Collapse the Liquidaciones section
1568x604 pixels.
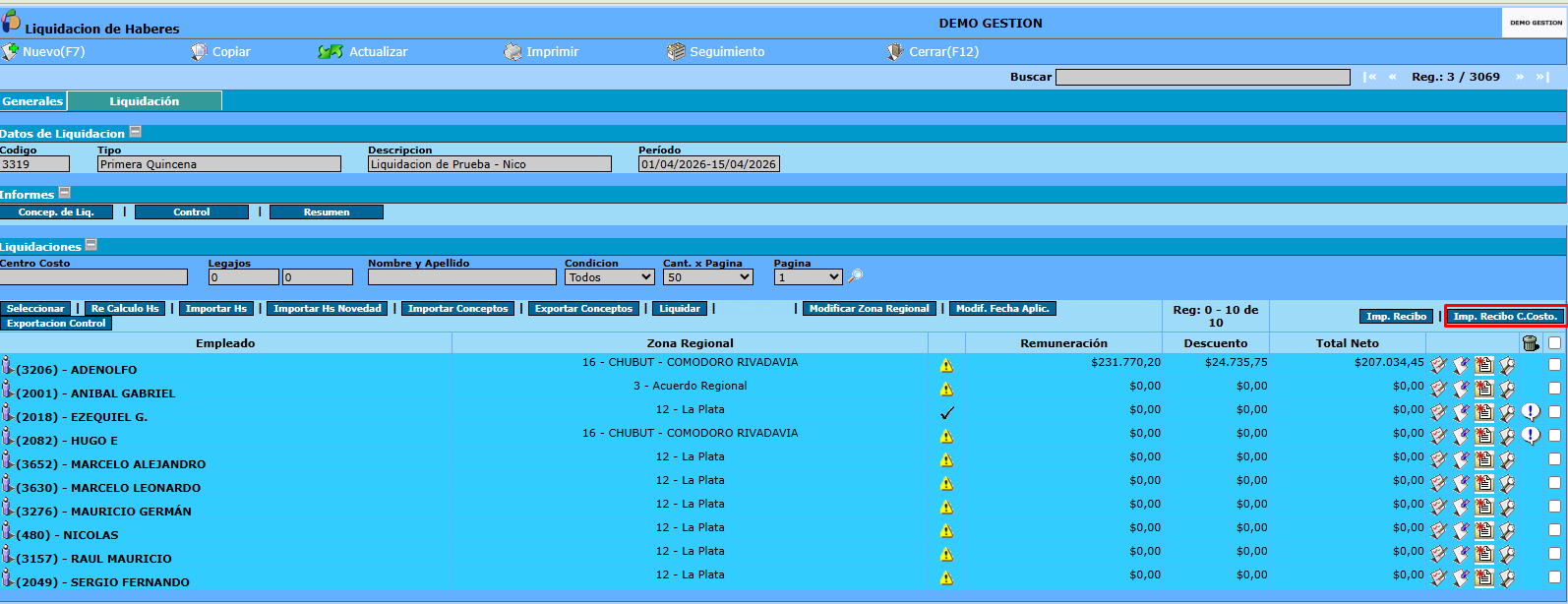(90, 245)
